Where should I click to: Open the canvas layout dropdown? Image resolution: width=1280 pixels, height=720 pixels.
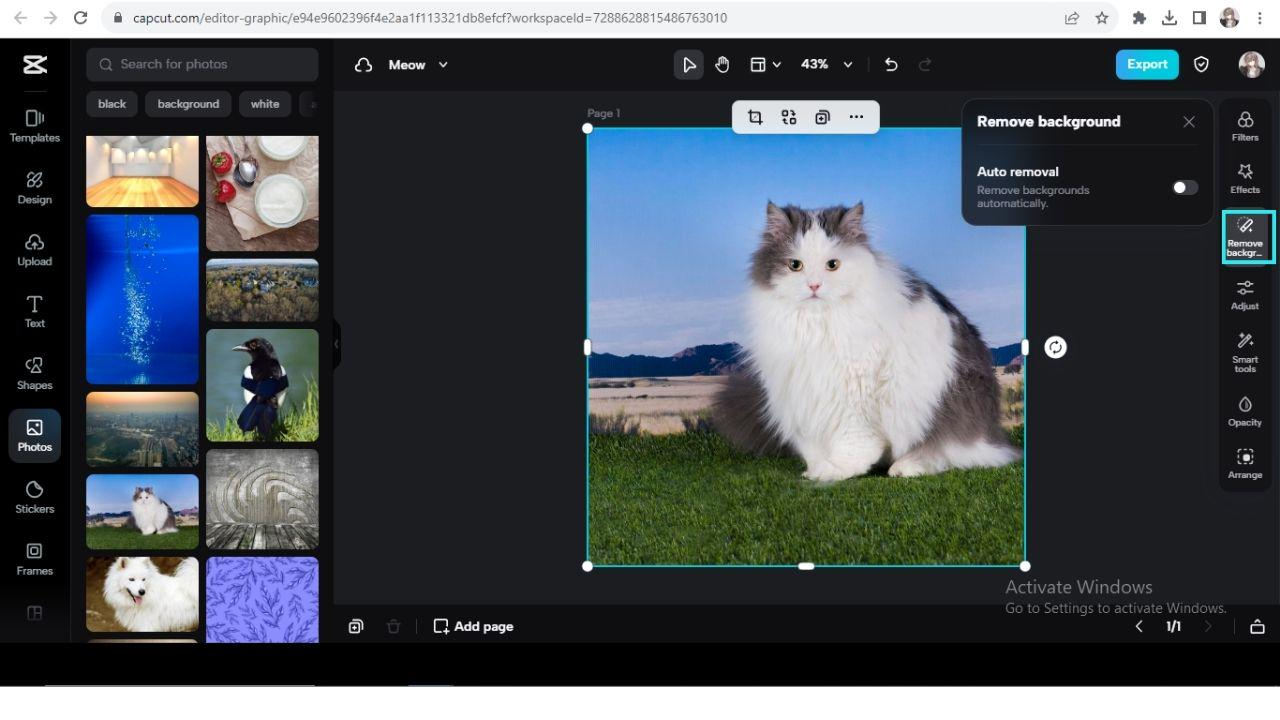coord(766,64)
